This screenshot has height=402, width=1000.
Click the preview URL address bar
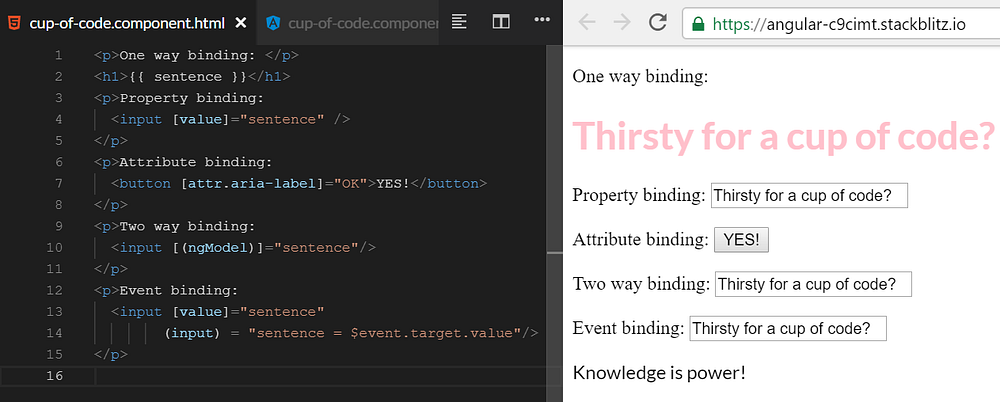(x=841, y=24)
